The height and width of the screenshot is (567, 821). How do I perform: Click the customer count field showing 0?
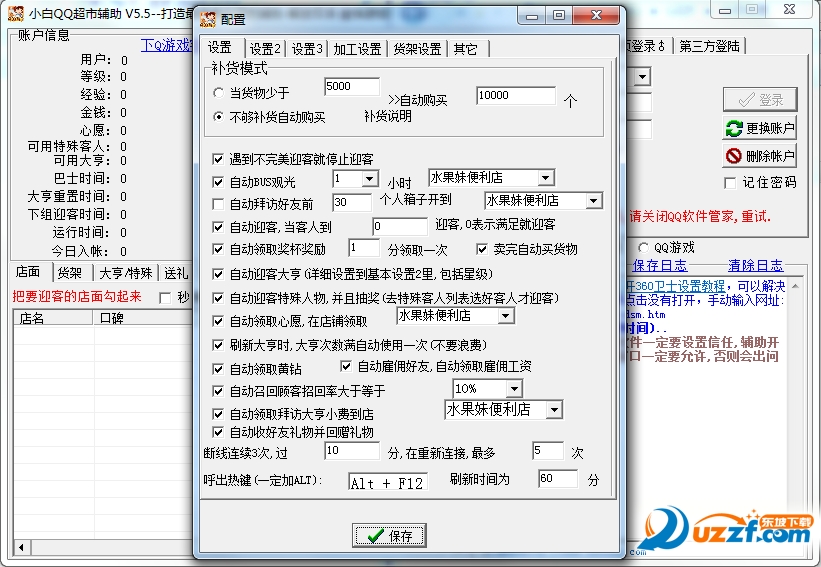(x=400, y=226)
